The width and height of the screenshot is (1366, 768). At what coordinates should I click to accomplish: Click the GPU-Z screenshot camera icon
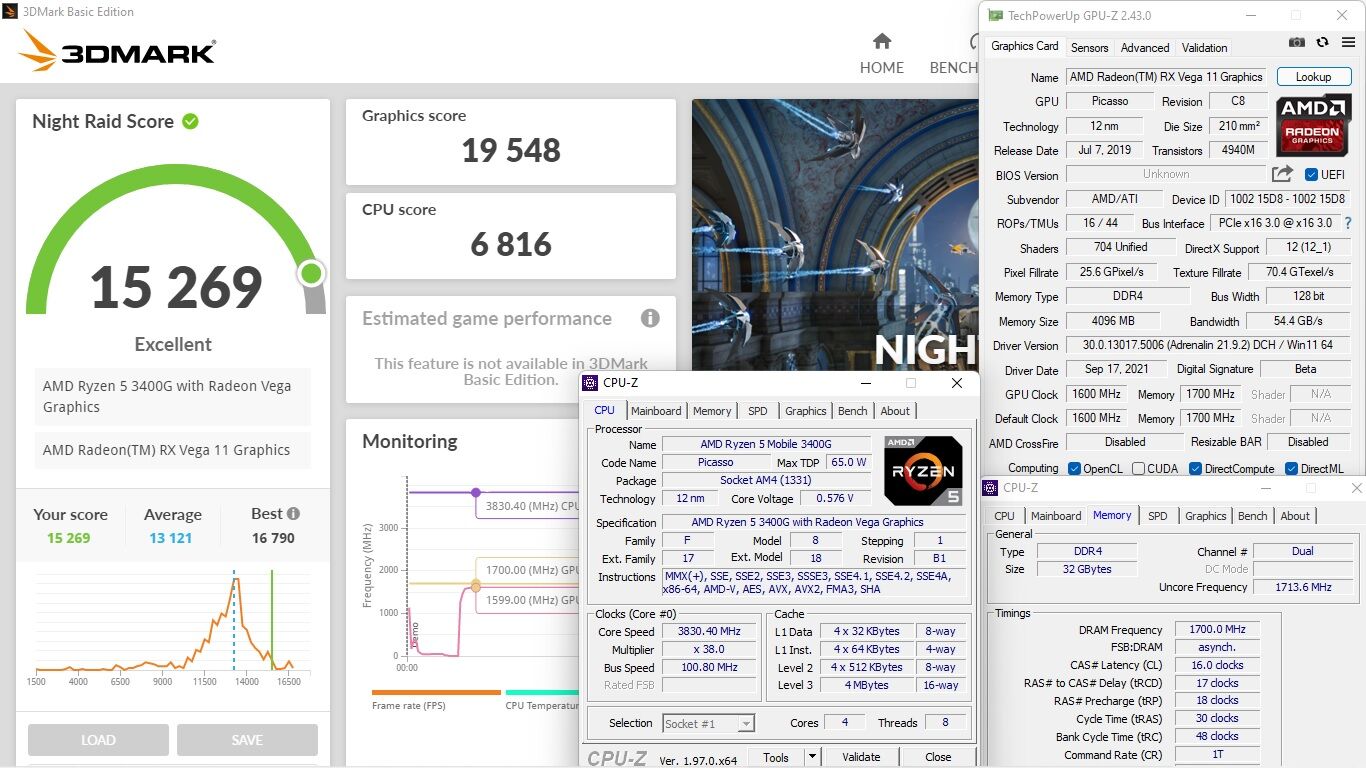click(x=1297, y=42)
